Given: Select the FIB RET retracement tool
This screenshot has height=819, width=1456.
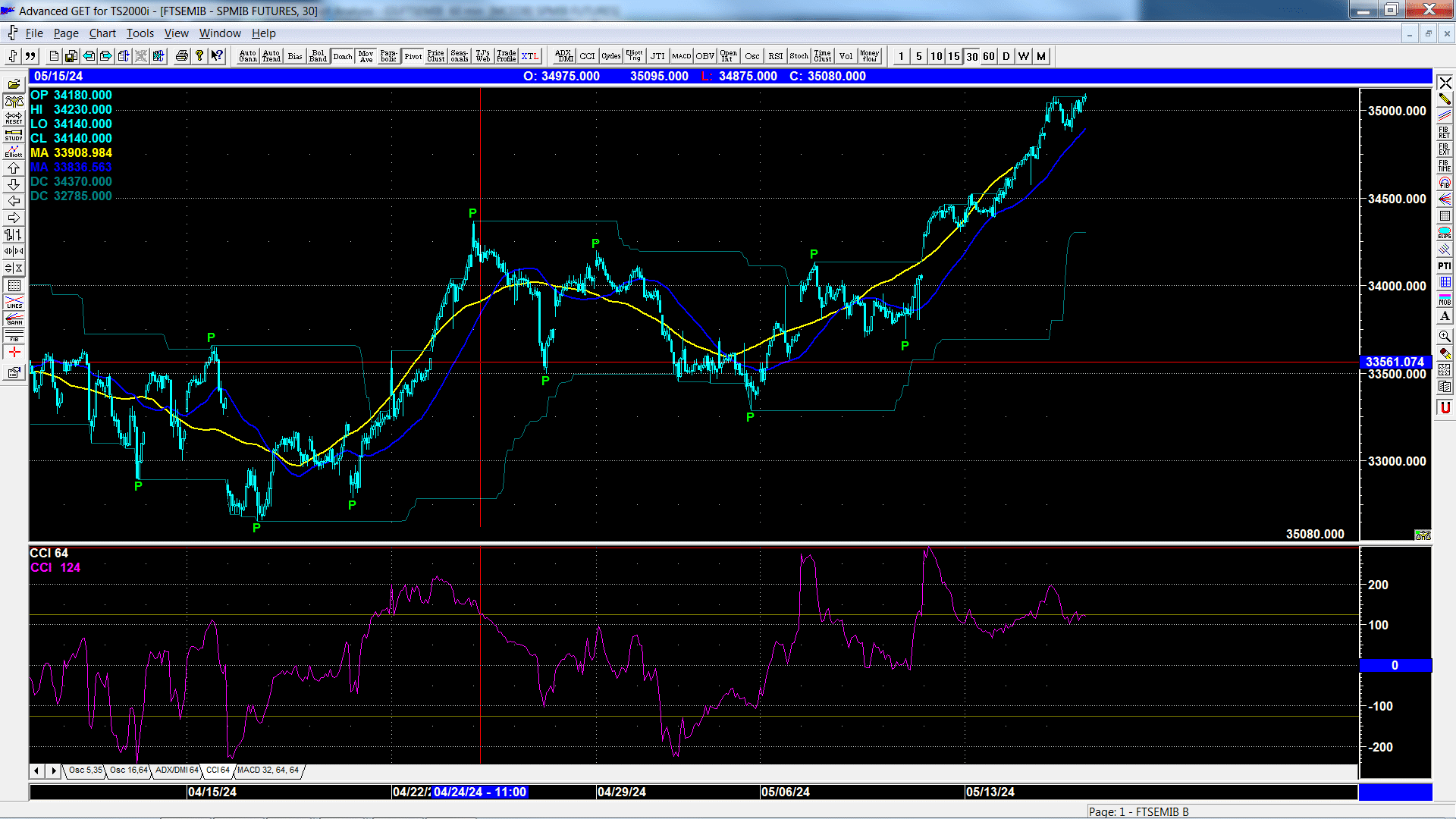Looking at the screenshot, I should [1445, 133].
